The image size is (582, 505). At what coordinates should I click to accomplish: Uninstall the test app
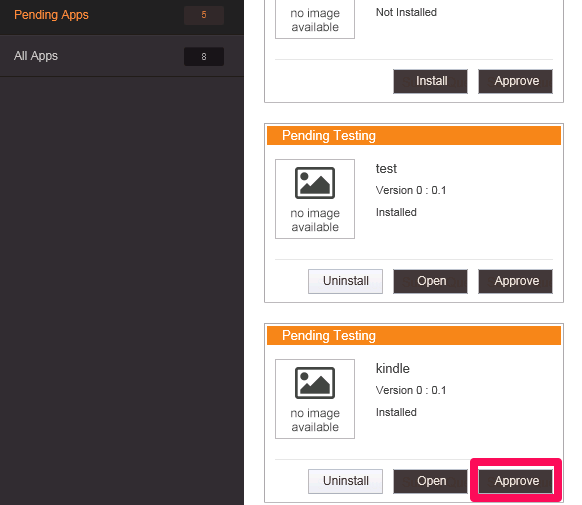point(346,281)
